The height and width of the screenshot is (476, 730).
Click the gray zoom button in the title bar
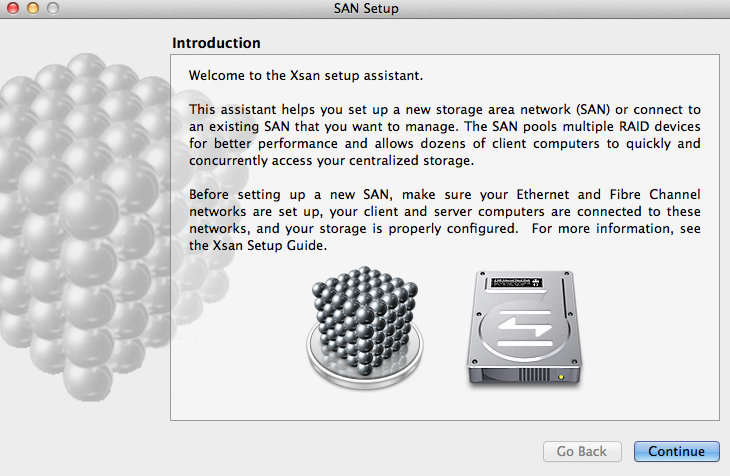(53, 8)
